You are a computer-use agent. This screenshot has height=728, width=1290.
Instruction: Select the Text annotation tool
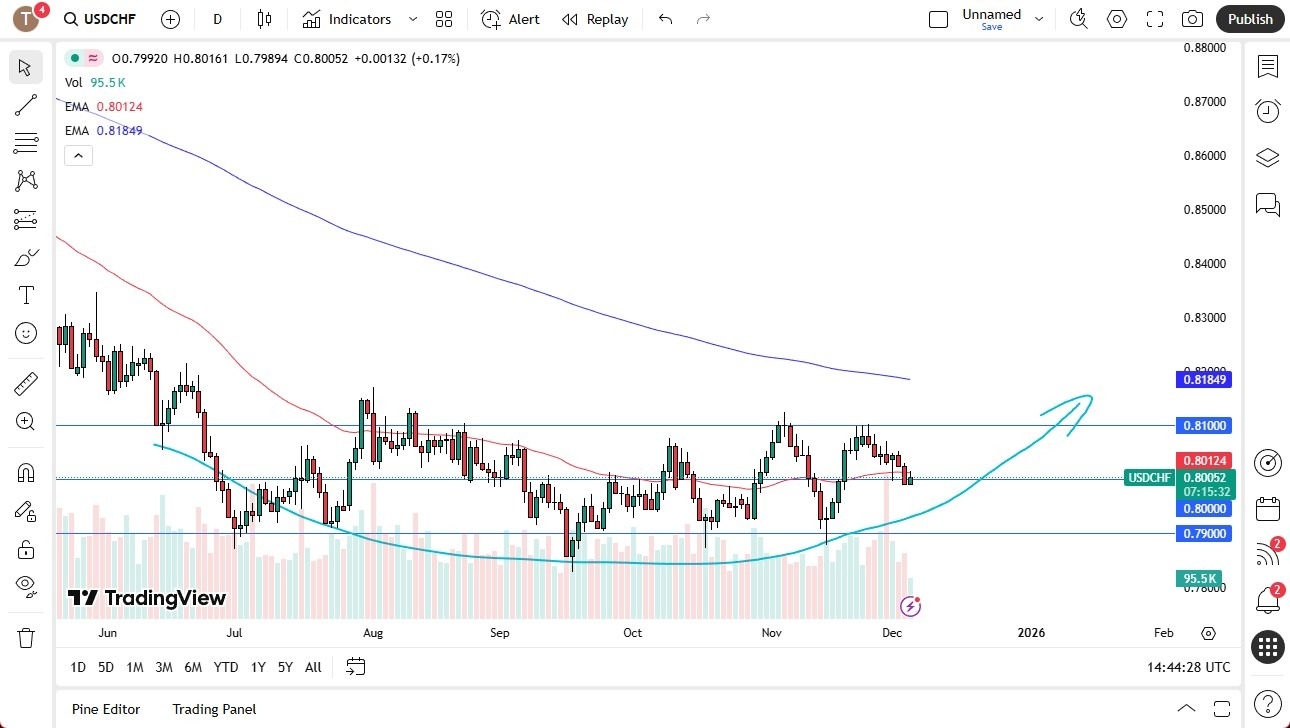click(x=26, y=295)
